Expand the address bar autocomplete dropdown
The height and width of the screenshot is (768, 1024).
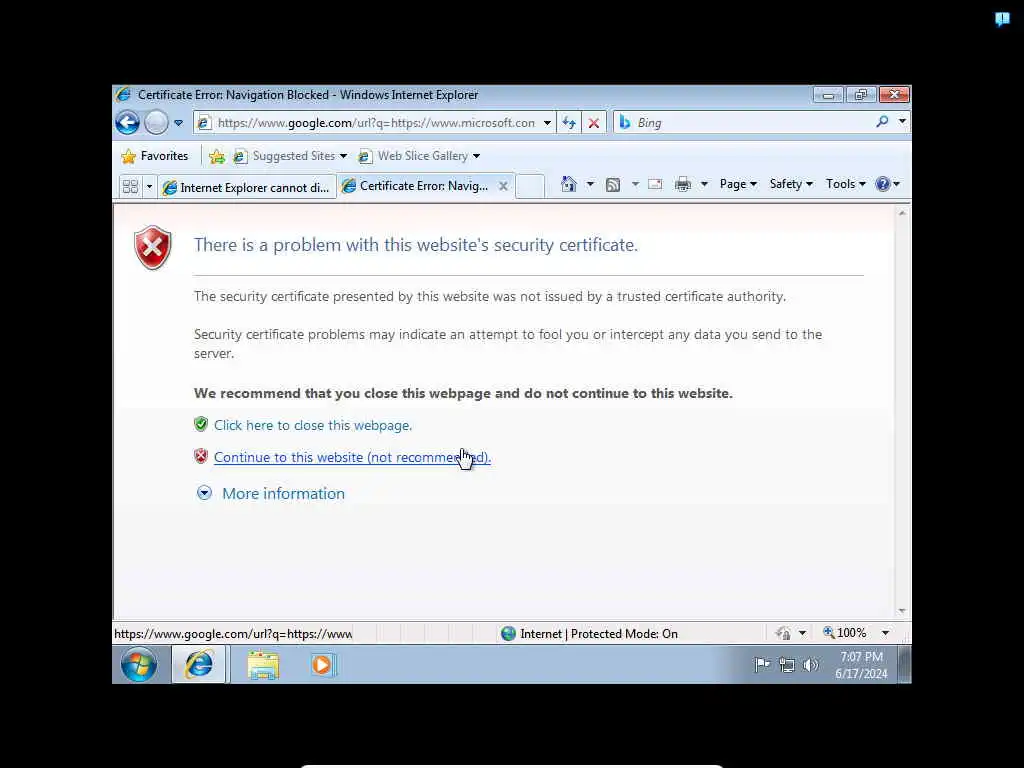point(547,123)
